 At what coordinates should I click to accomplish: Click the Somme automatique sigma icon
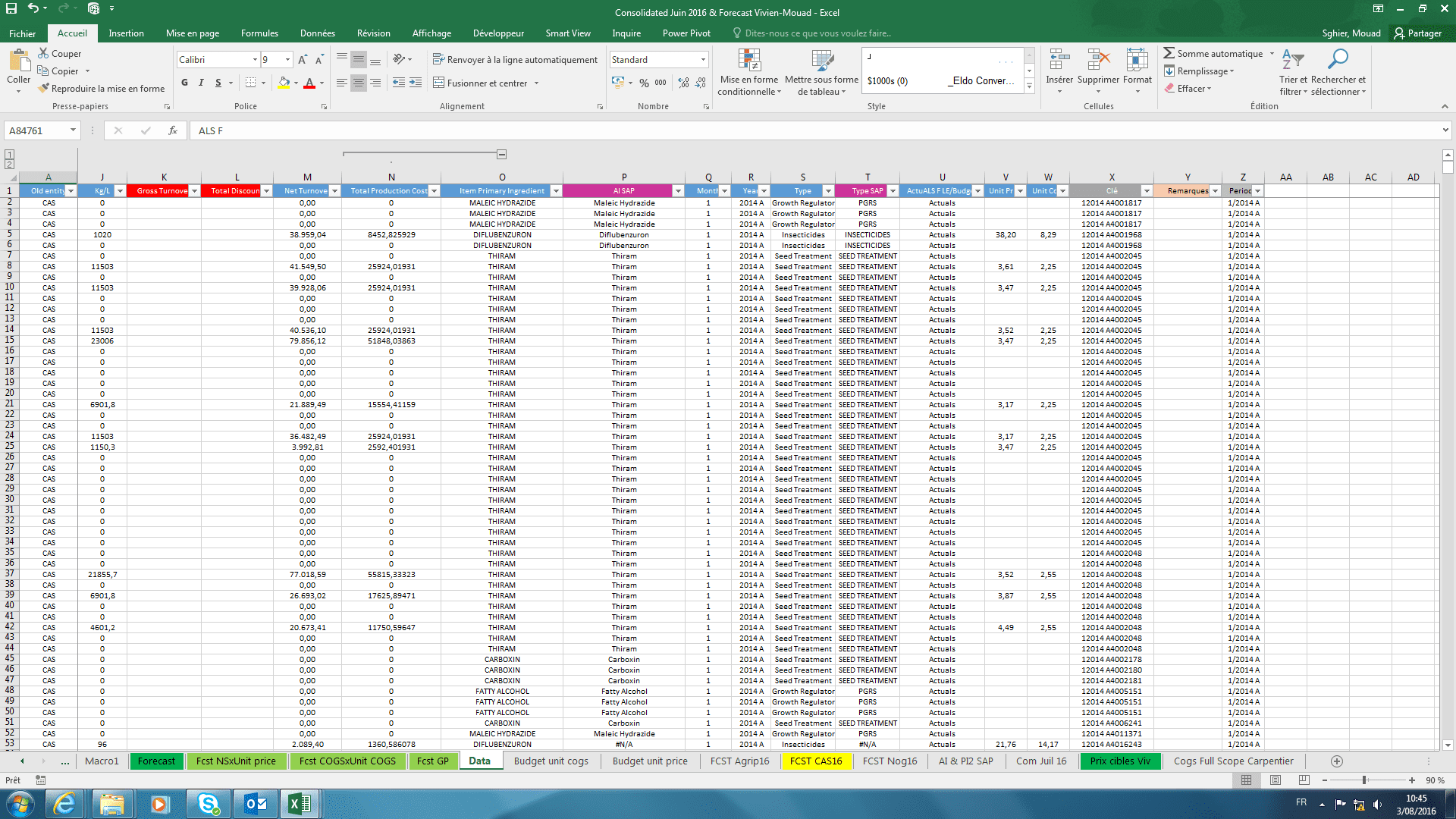[x=1169, y=53]
